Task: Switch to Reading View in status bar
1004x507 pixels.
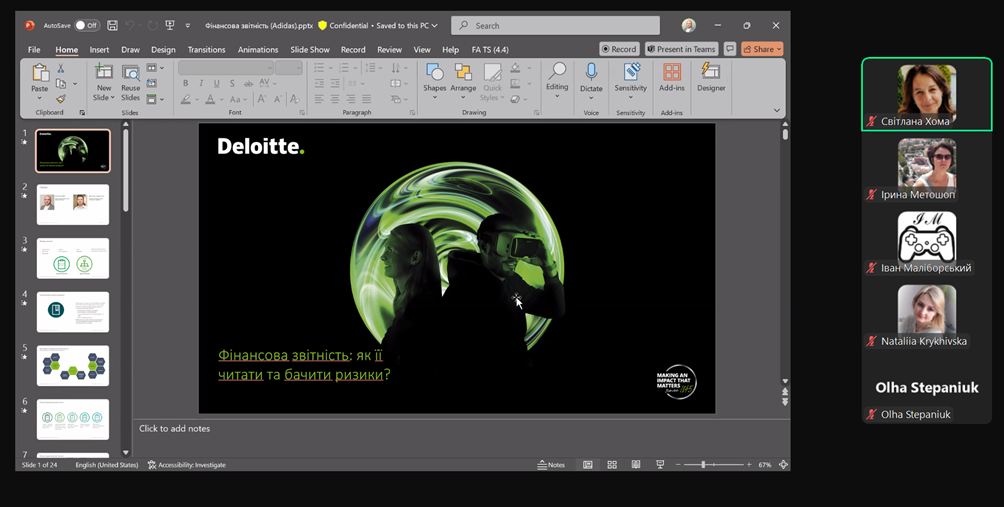Action: point(636,465)
